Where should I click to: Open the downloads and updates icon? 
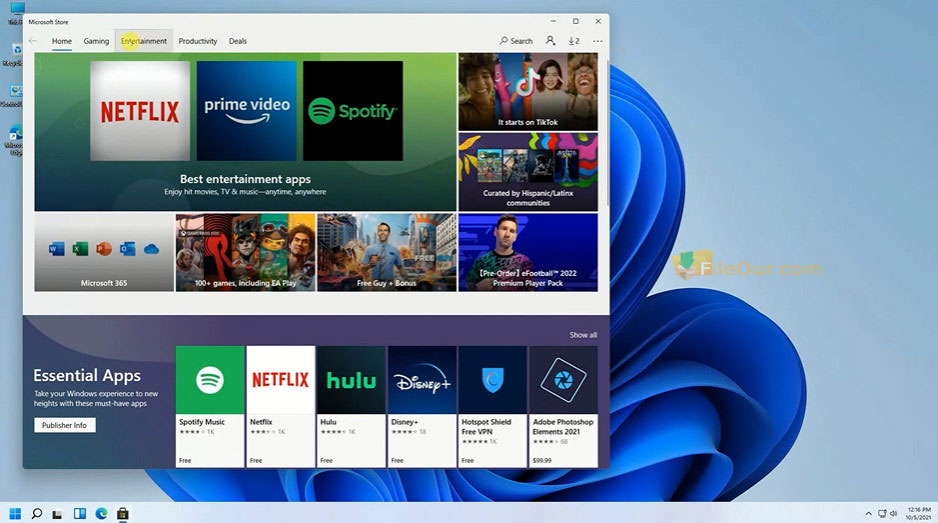574,41
